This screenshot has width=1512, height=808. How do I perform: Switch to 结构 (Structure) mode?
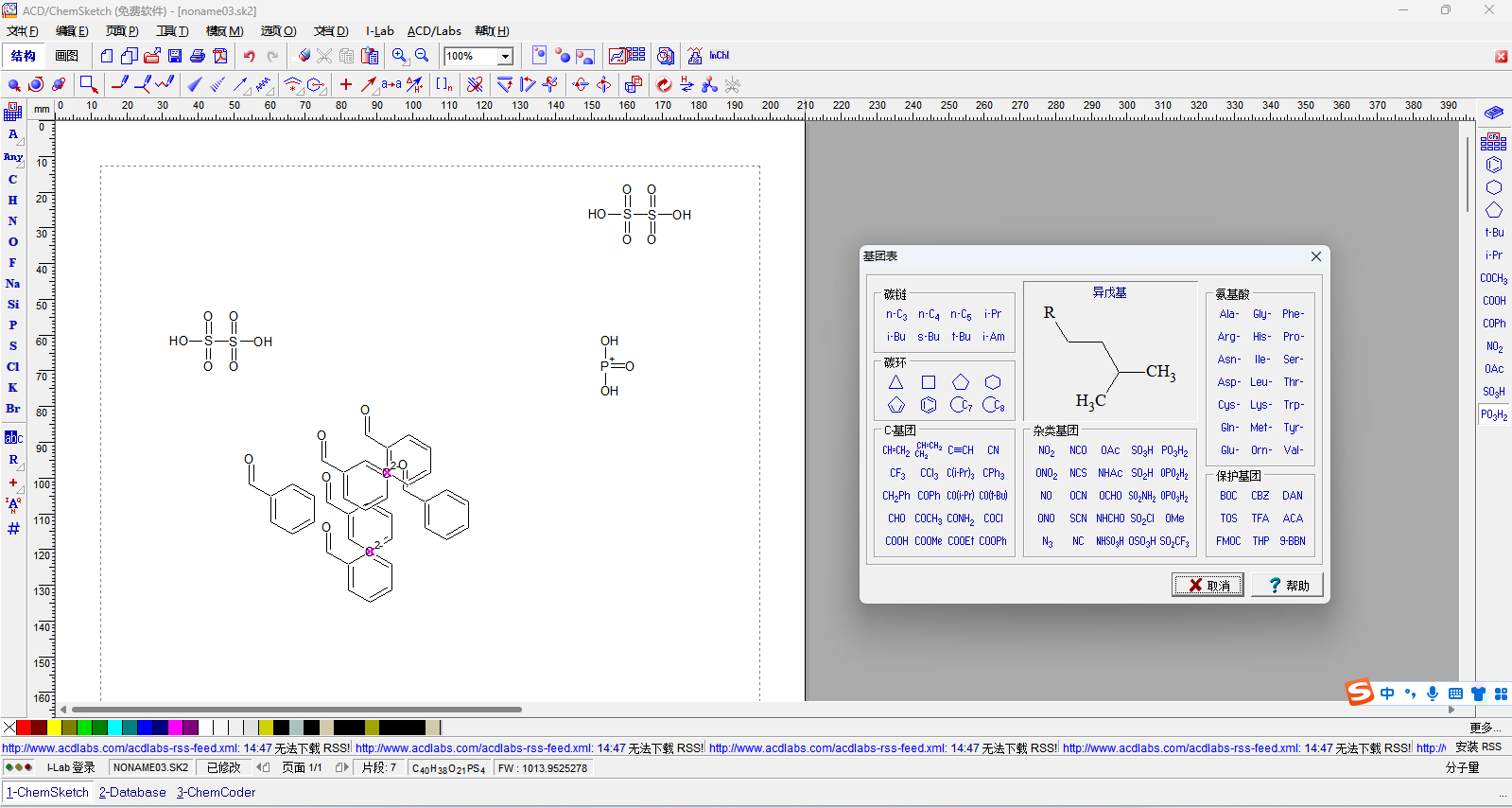click(24, 56)
